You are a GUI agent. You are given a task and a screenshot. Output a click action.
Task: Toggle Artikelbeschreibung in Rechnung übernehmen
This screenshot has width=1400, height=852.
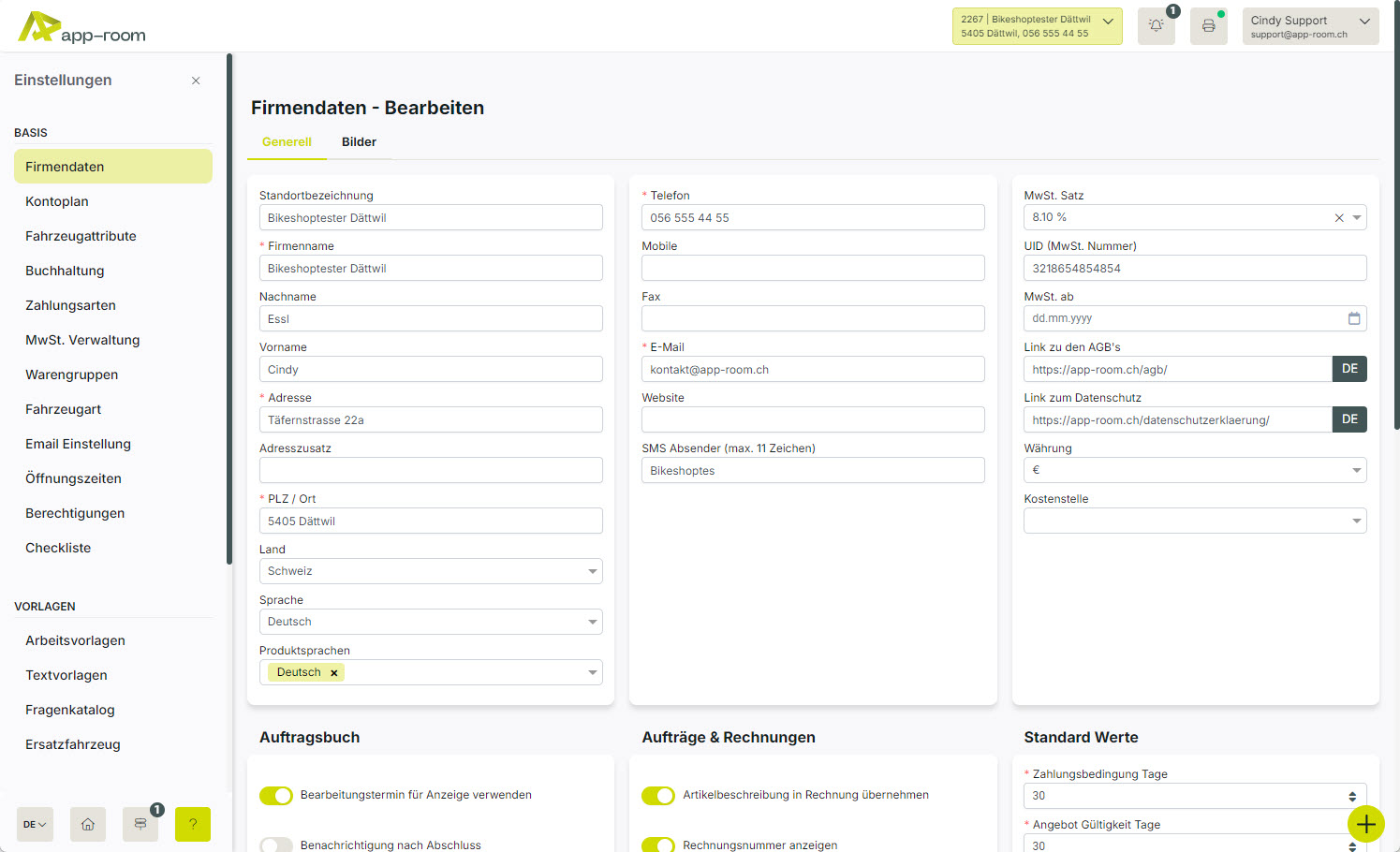(x=658, y=795)
